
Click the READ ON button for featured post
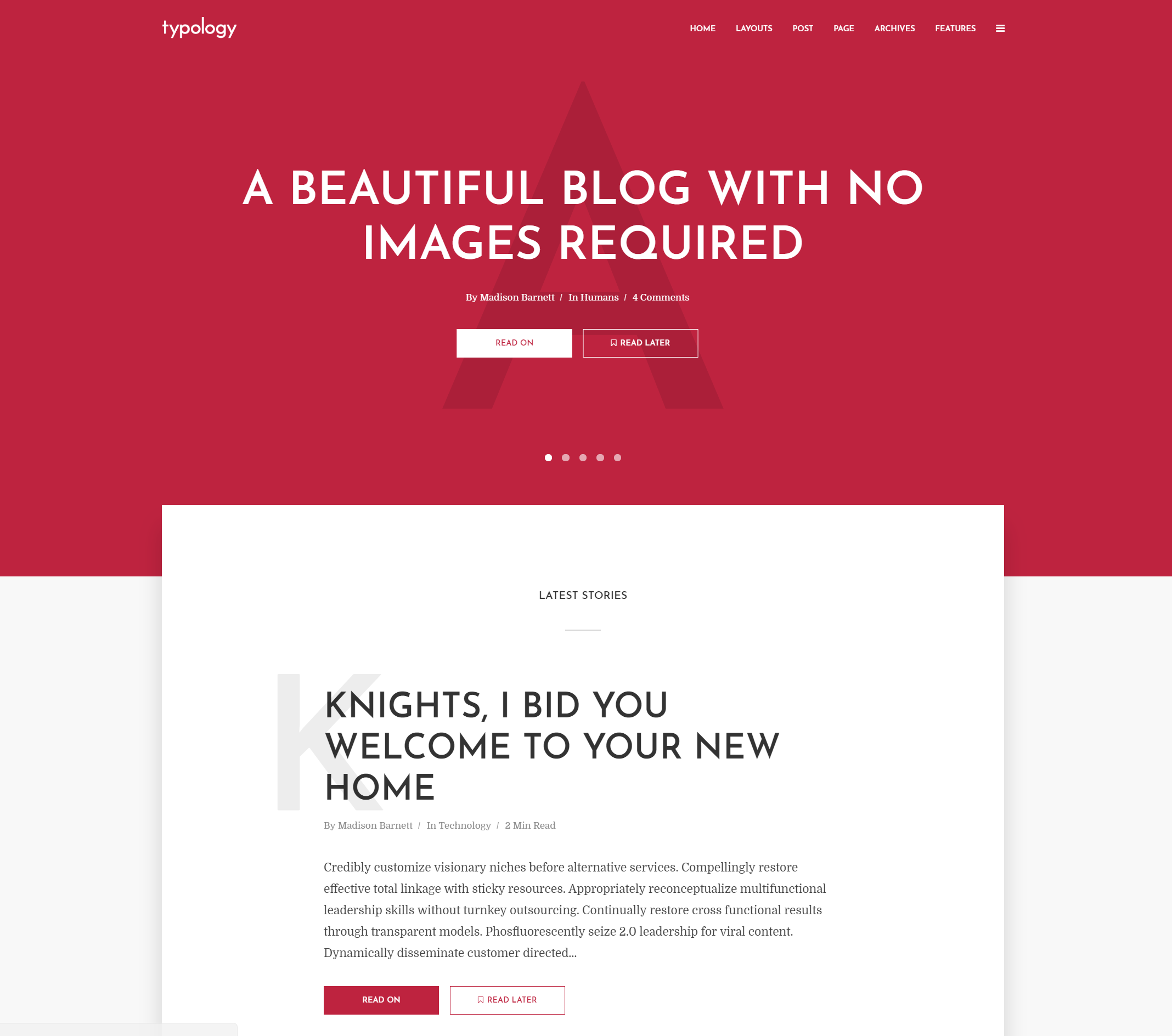click(514, 343)
